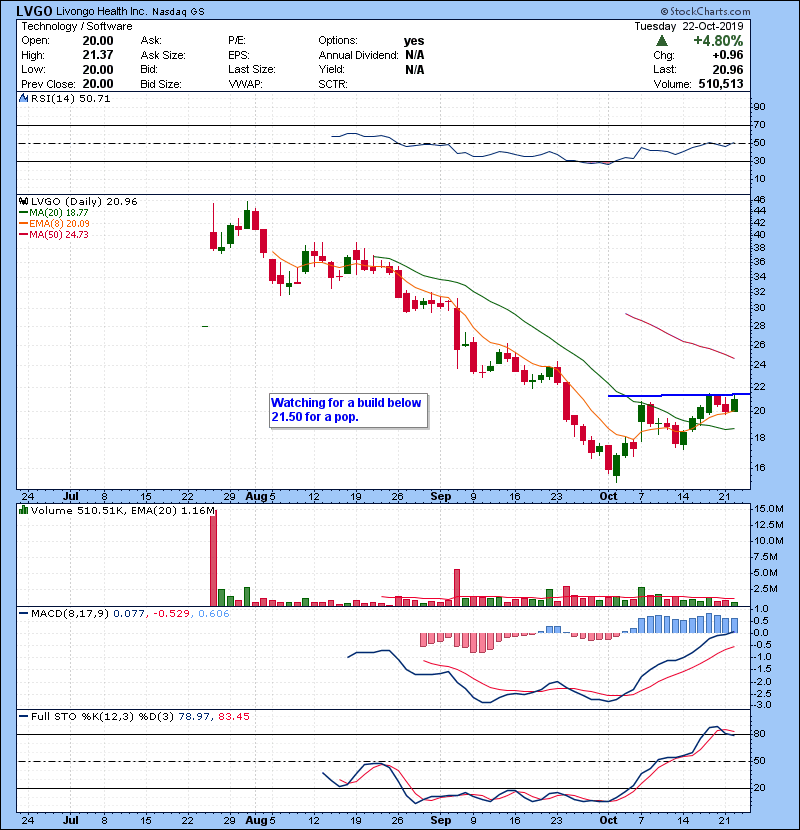
Task: Click the MACD line value 0.077
Action: pyautogui.click(x=129, y=613)
